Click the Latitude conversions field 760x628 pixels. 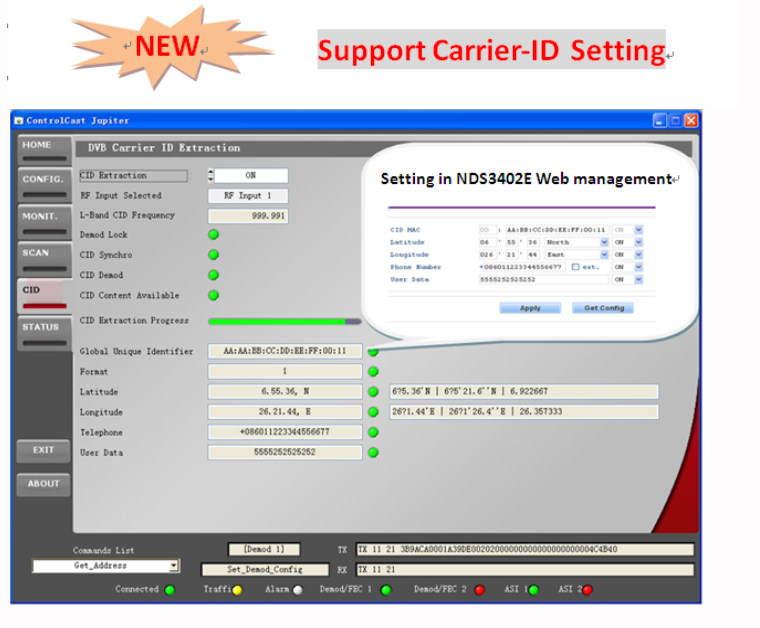(524, 392)
